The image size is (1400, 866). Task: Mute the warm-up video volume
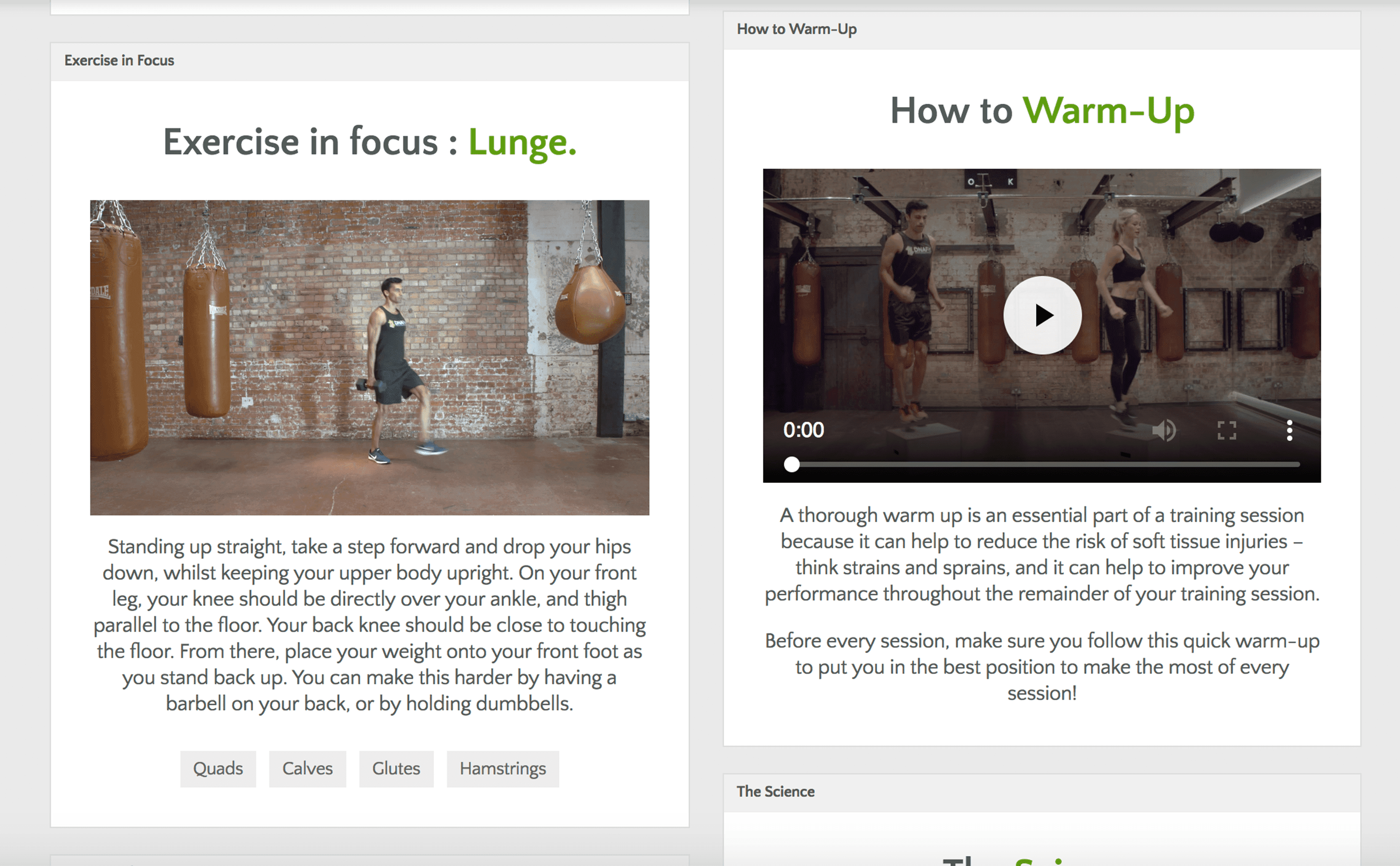click(x=1164, y=430)
